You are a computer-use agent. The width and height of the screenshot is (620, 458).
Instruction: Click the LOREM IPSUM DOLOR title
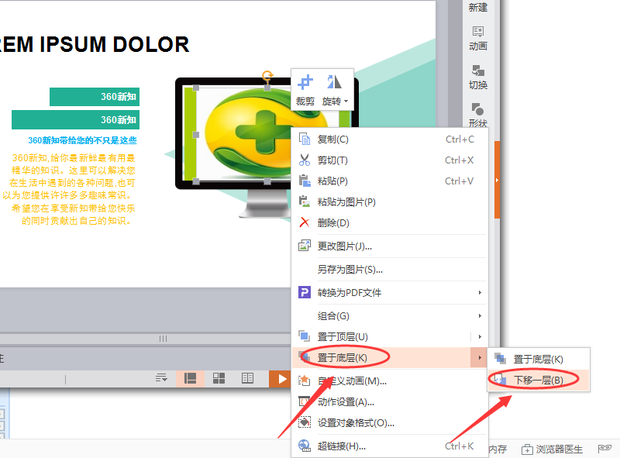94,44
